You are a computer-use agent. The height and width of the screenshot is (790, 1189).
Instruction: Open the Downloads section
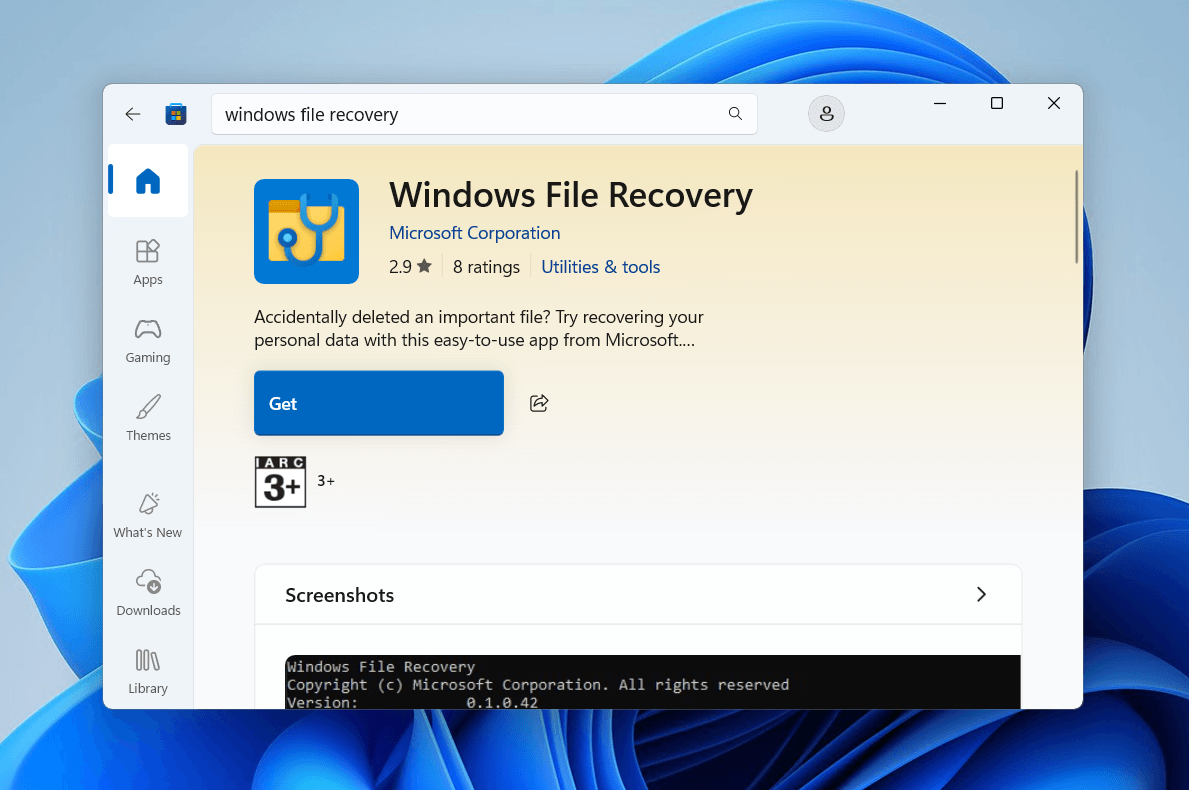click(x=148, y=593)
